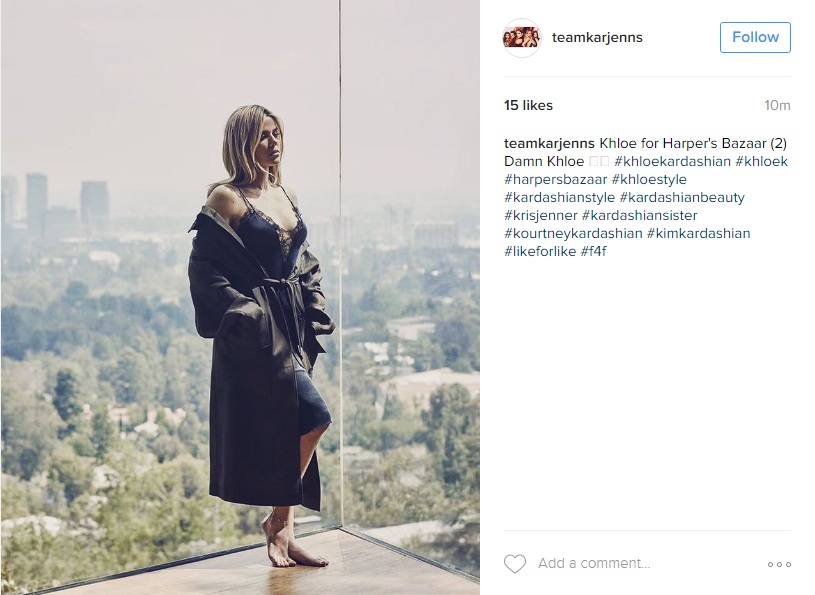Screen dimensions: 815x595
Task: Open the #krisjenner hashtag link
Action: pos(541,216)
